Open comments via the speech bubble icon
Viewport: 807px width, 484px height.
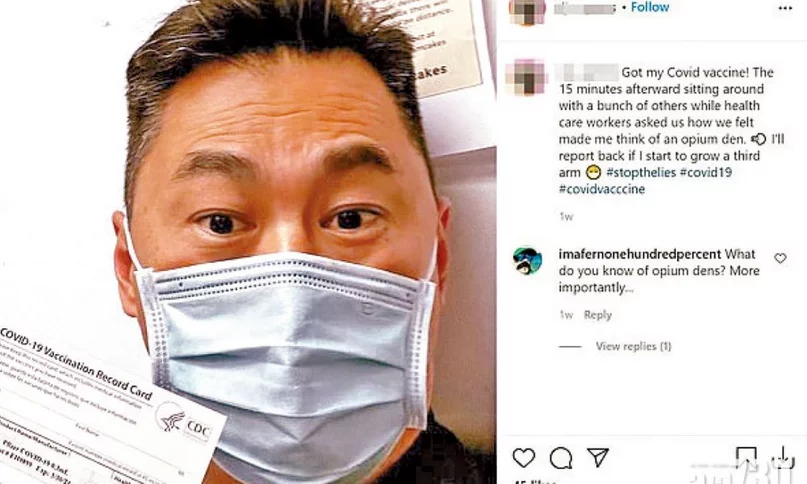click(561, 458)
